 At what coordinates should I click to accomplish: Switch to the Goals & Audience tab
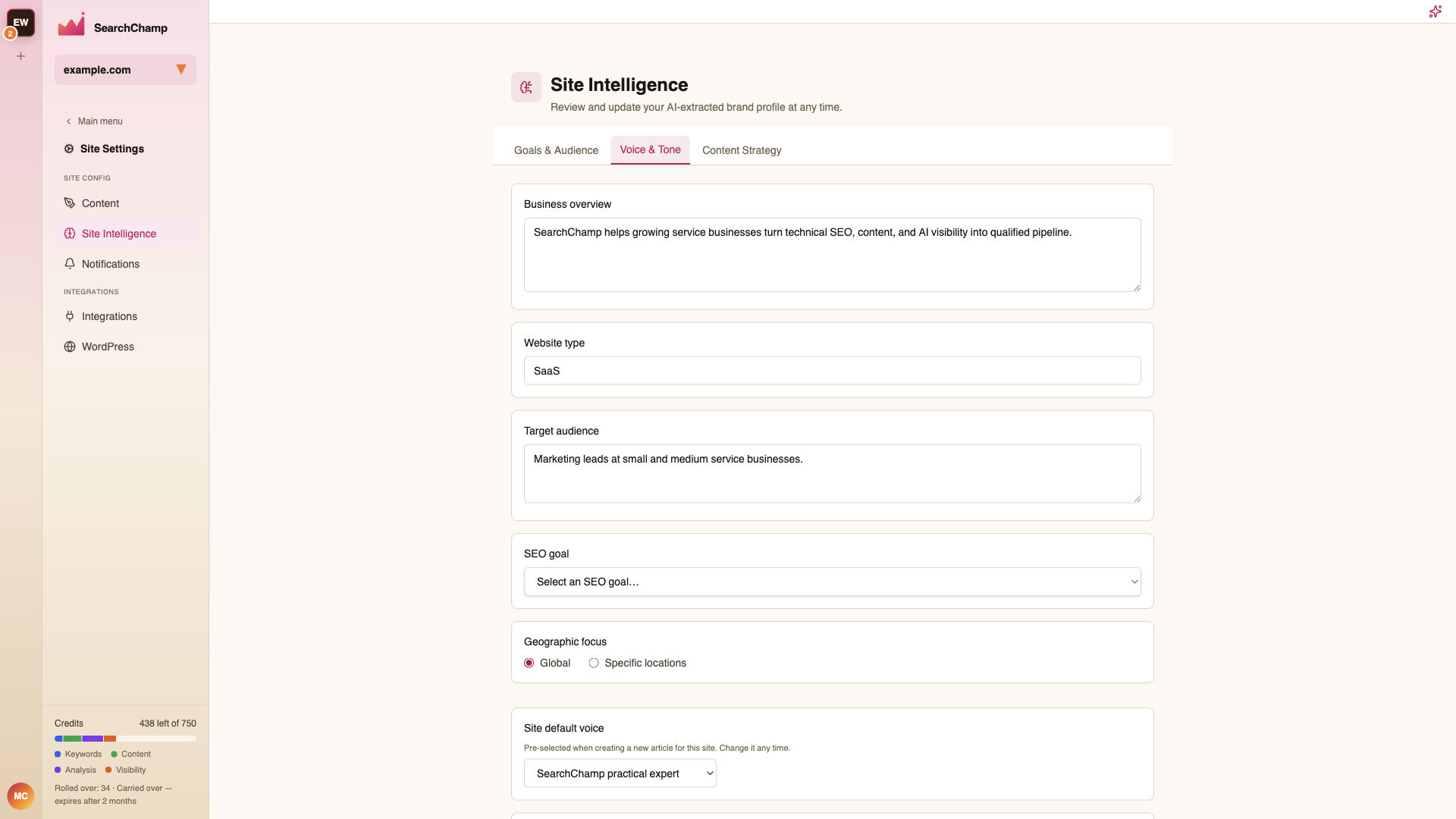tap(556, 150)
